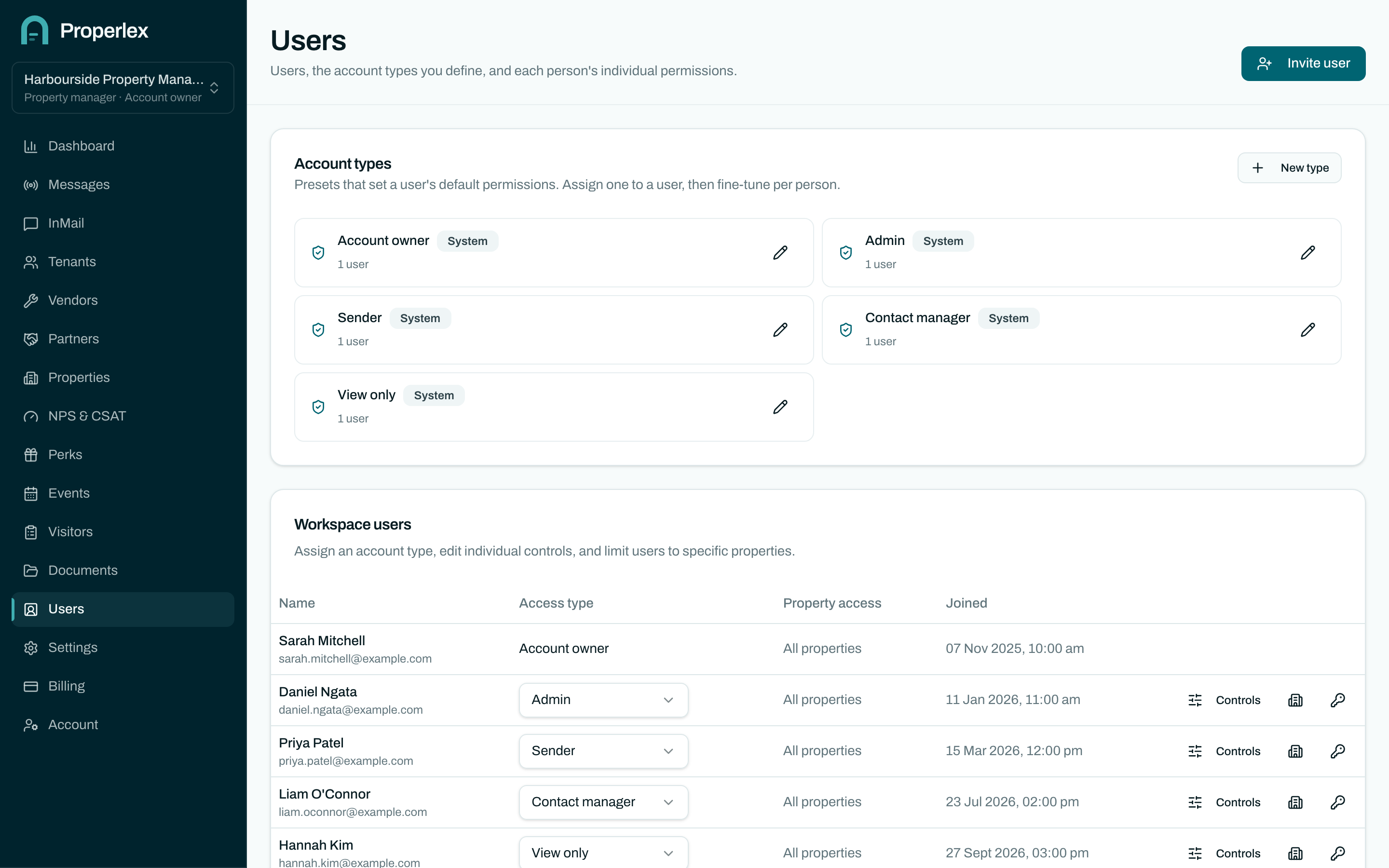Click the 07 Nov 2025, 10:00 am date
The image size is (1389, 868).
(1015, 649)
